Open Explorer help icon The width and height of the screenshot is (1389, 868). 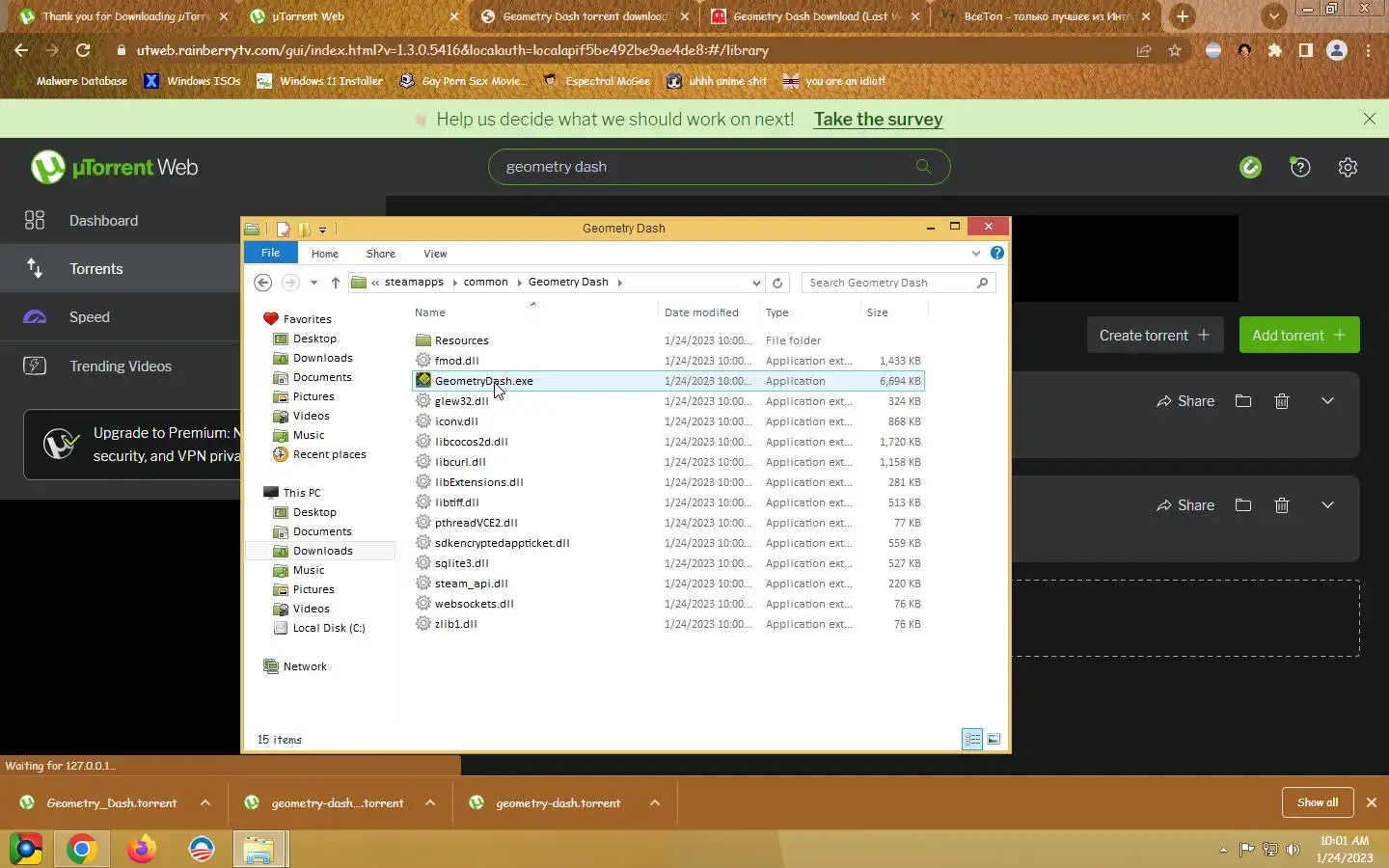pos(997,253)
